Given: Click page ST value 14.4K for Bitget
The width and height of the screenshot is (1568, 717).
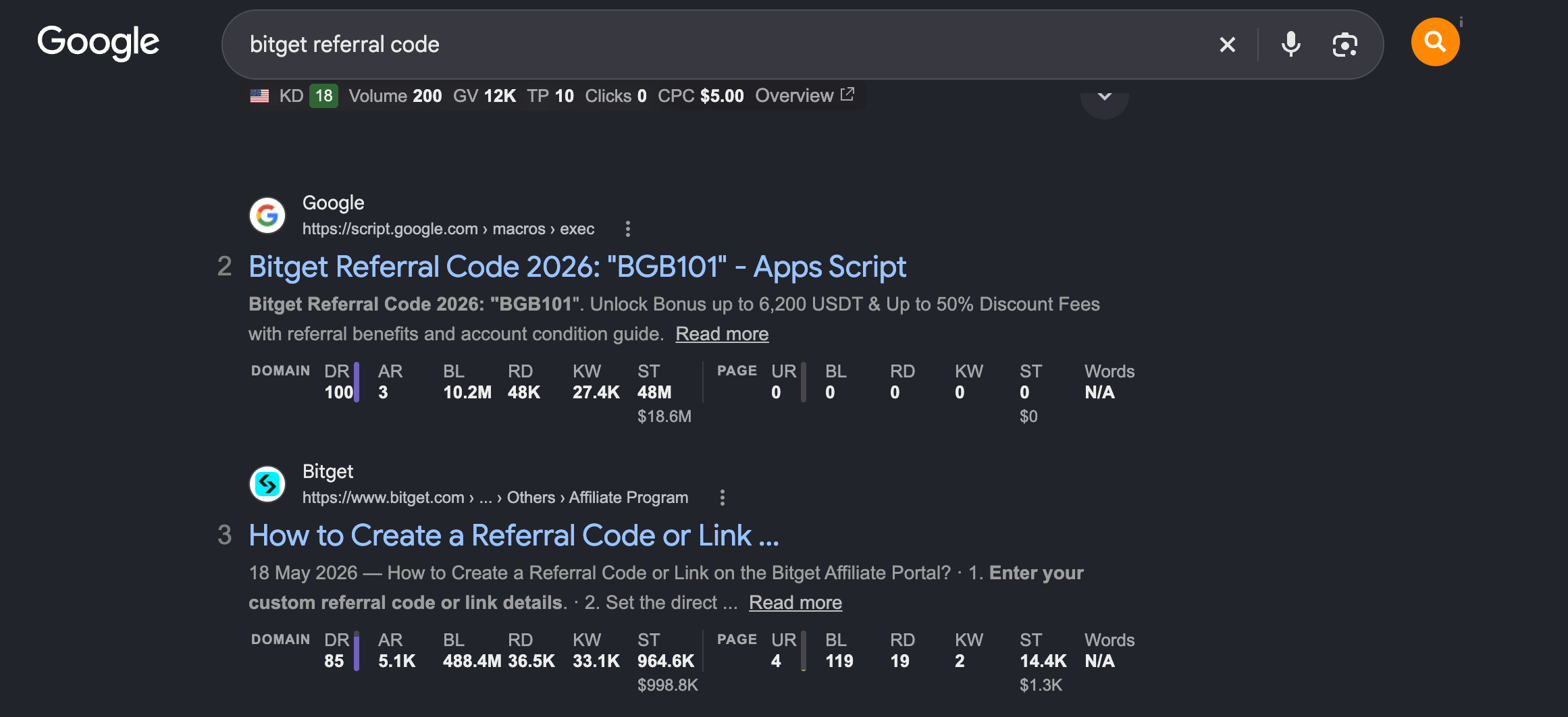Looking at the screenshot, I should coord(1043,661).
